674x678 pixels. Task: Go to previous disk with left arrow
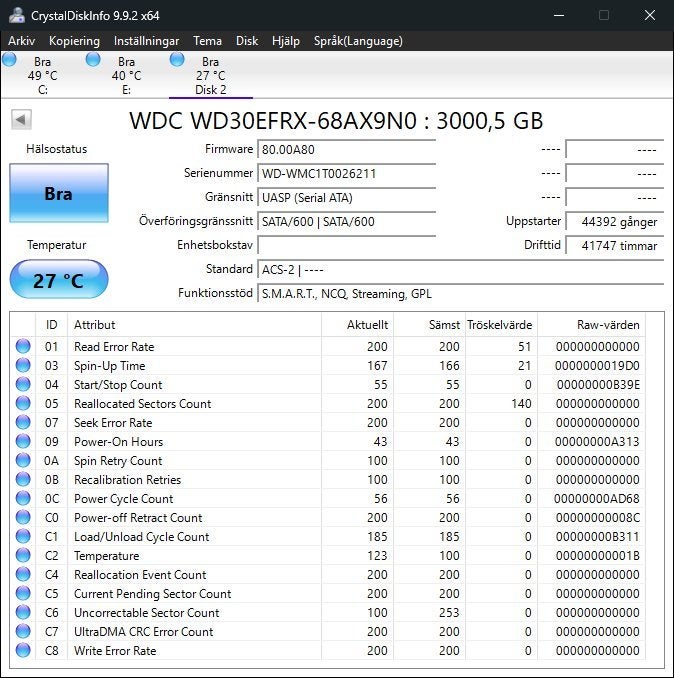coord(21,119)
